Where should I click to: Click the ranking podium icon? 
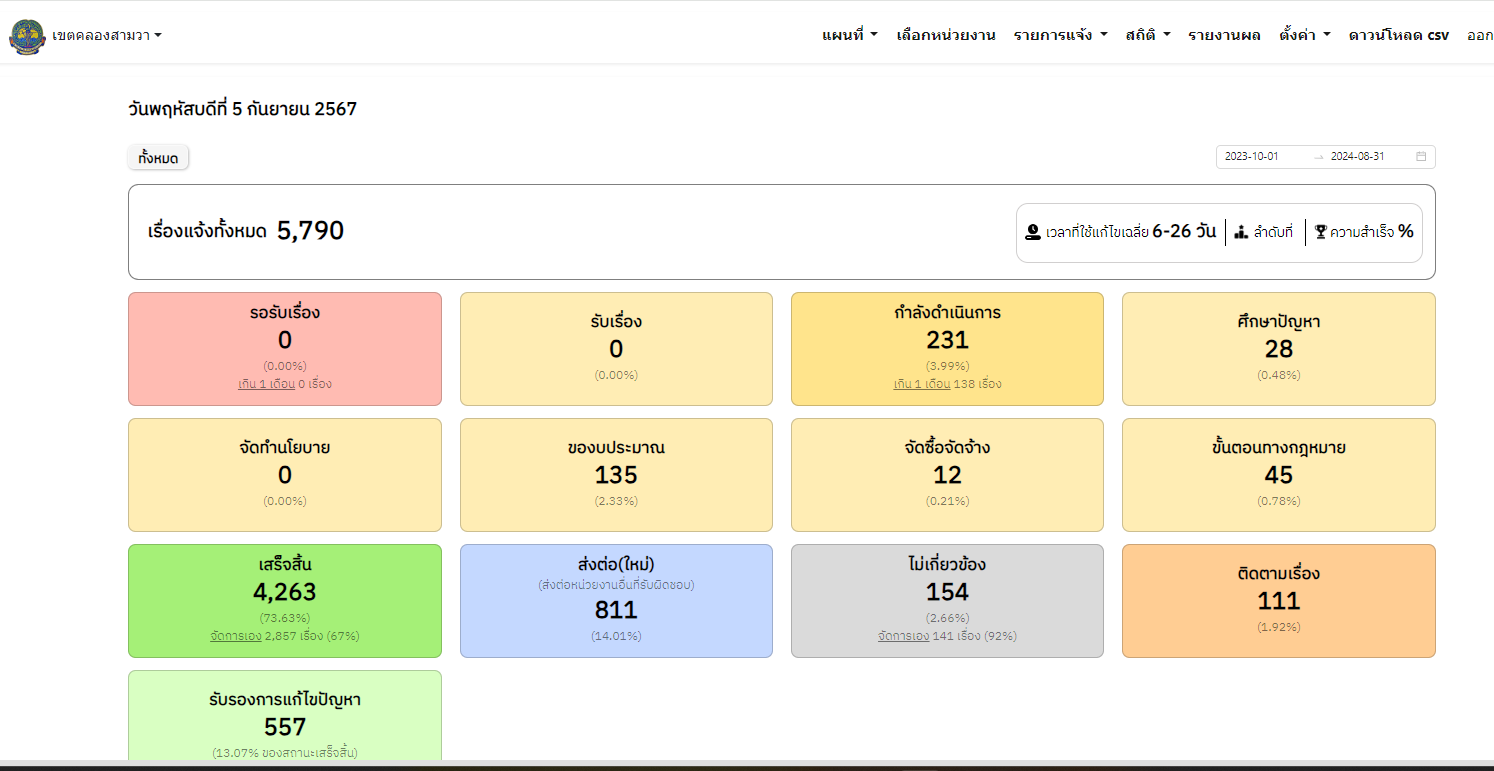(x=1241, y=233)
